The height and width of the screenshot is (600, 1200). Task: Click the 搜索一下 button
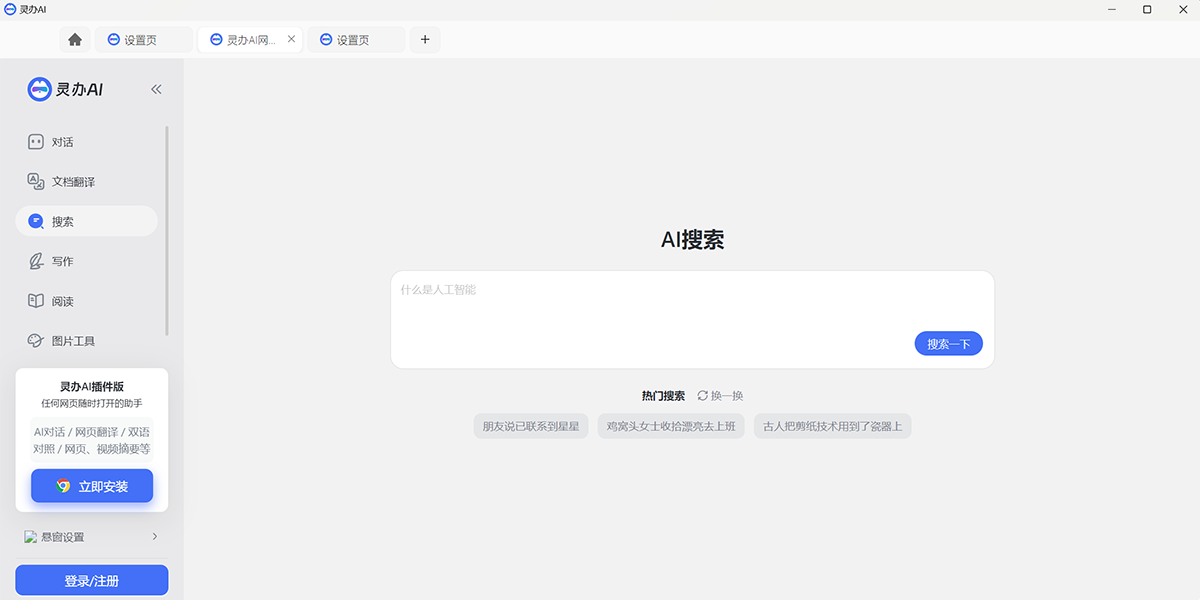coord(949,344)
